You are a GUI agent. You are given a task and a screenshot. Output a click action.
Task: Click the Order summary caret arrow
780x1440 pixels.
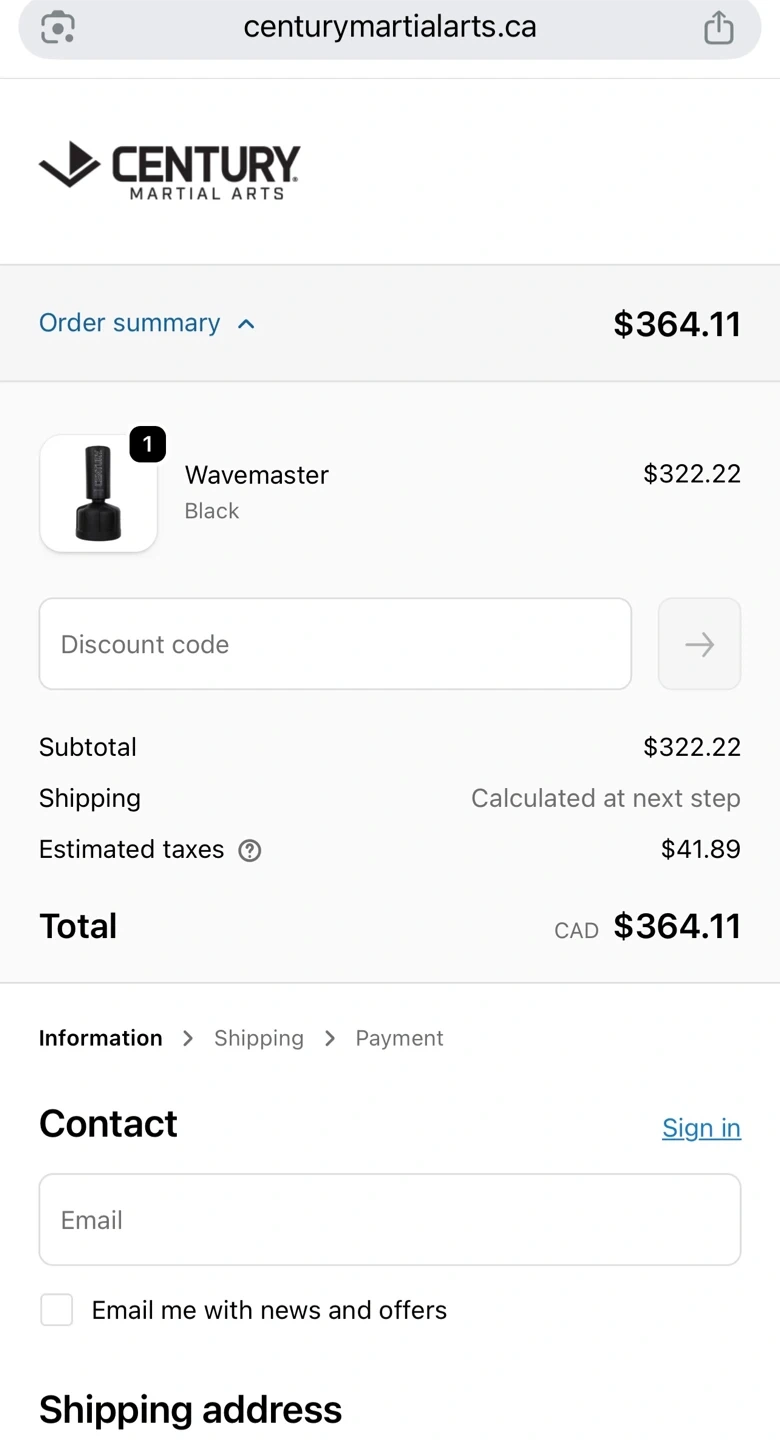[x=246, y=324]
